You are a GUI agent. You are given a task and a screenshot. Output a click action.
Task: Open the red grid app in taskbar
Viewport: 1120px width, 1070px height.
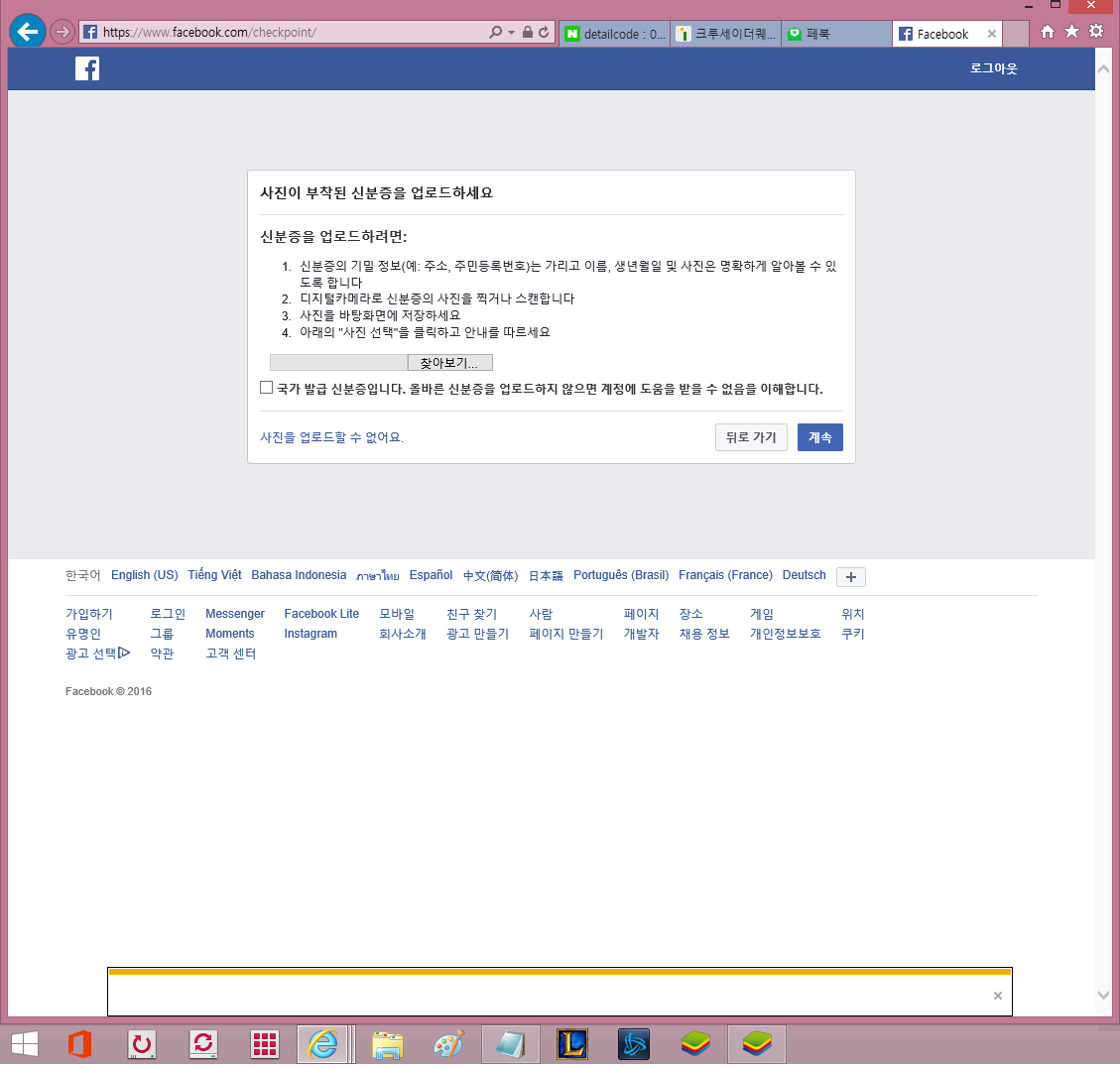pos(264,1046)
